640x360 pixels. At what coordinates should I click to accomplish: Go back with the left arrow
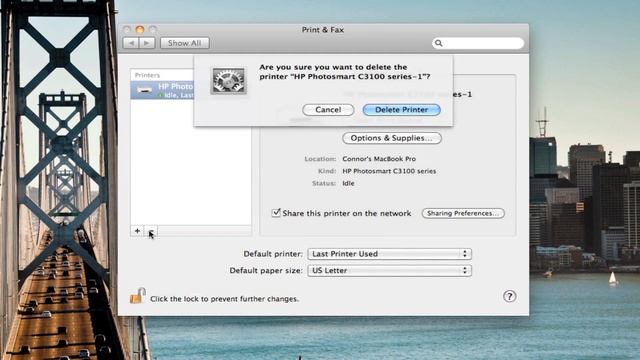click(131, 43)
